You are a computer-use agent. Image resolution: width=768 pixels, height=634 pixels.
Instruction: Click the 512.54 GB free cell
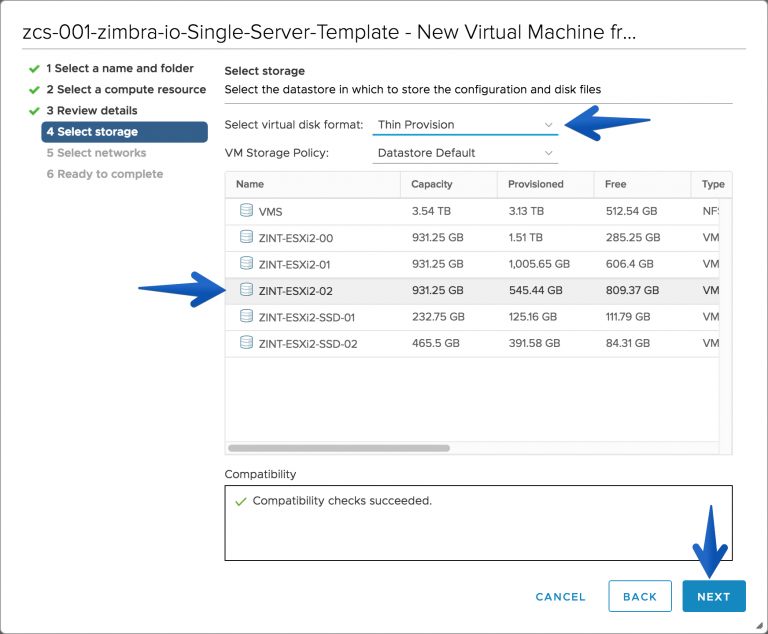click(631, 211)
